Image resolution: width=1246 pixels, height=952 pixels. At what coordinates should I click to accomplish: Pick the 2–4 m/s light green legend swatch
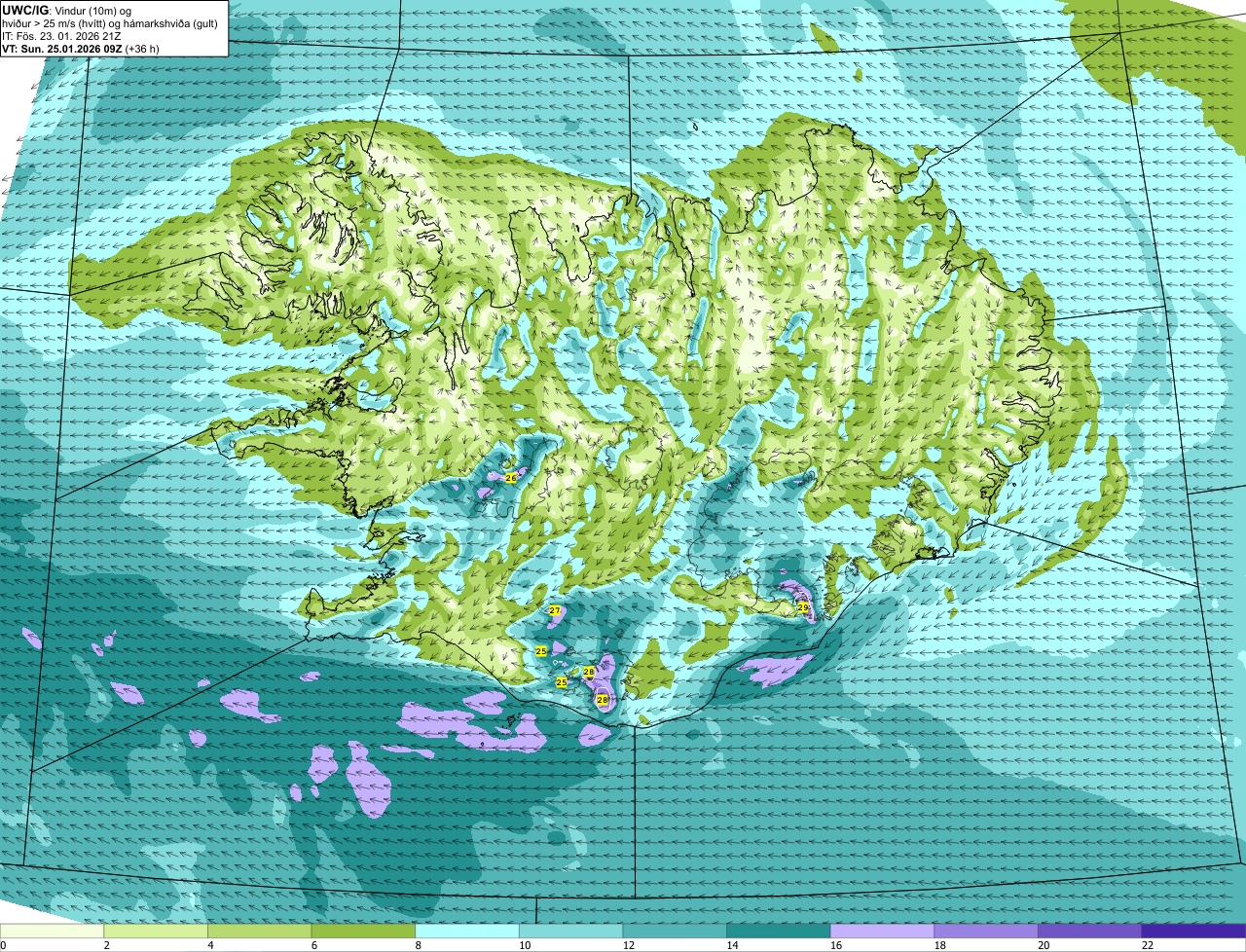(x=157, y=932)
